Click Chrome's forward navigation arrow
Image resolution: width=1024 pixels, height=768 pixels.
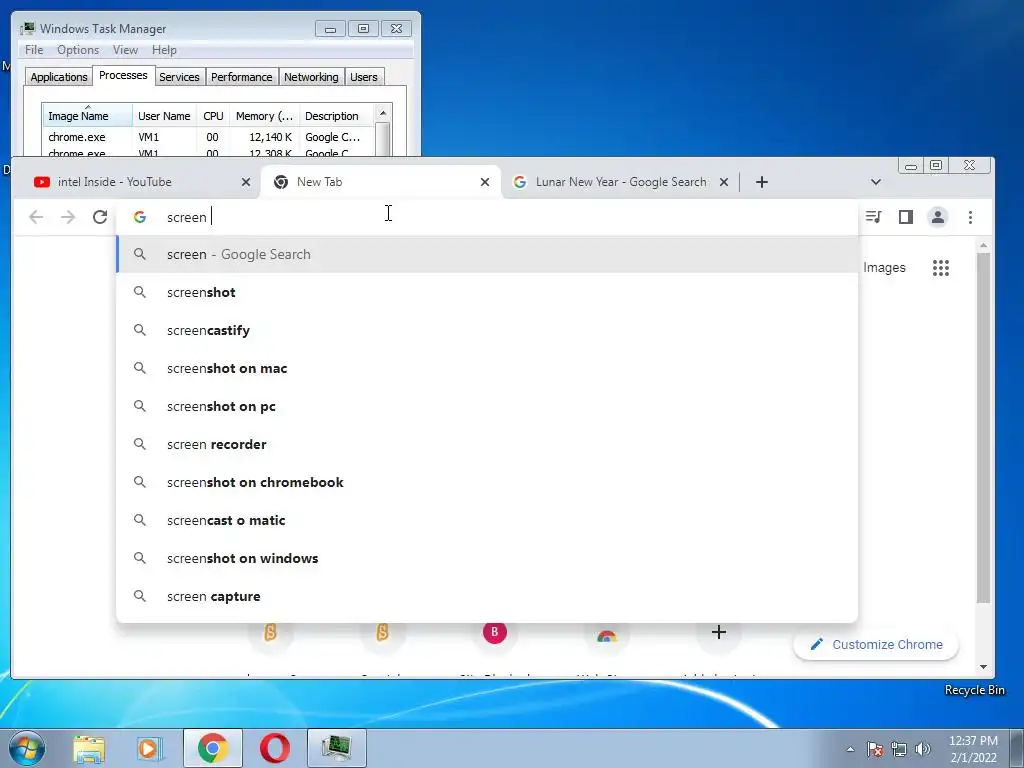coord(68,217)
